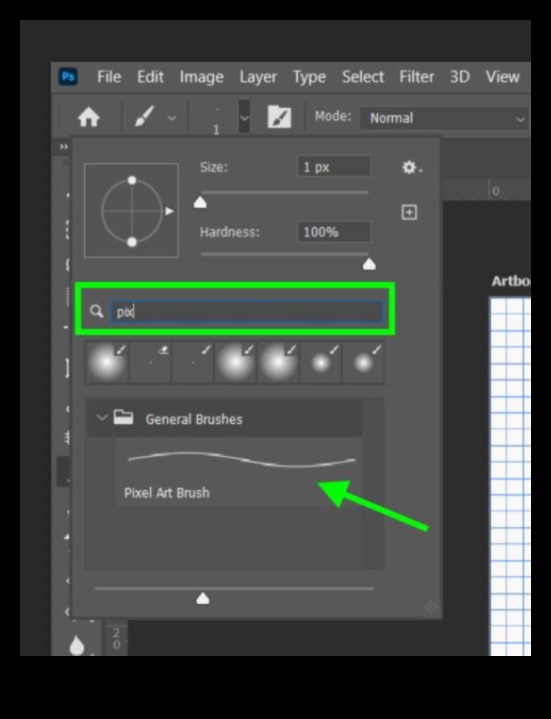Image resolution: width=551 pixels, height=719 pixels.
Task: Open the Type menu
Action: tap(309, 77)
